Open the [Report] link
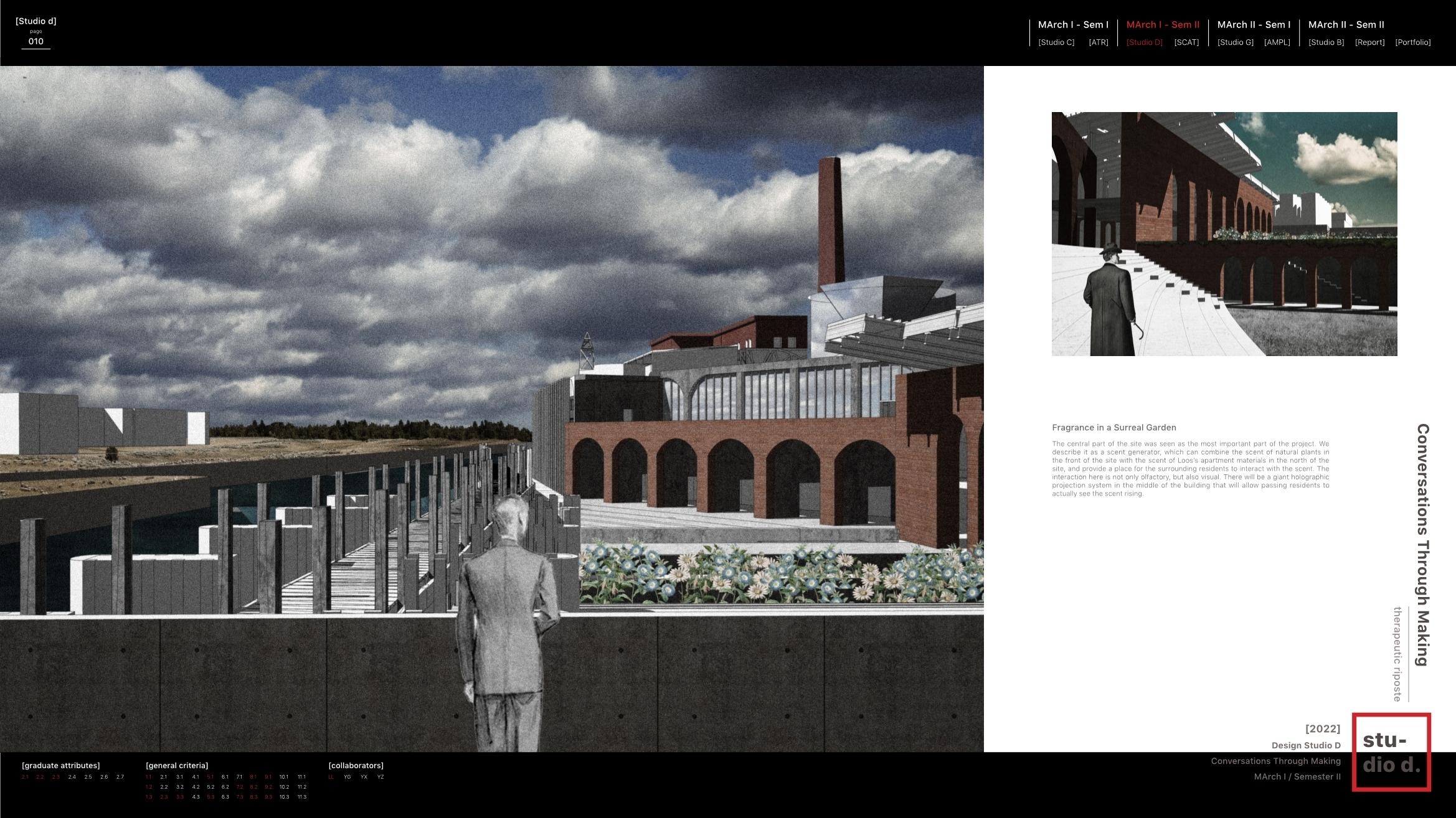1456x818 pixels. coord(1369,42)
